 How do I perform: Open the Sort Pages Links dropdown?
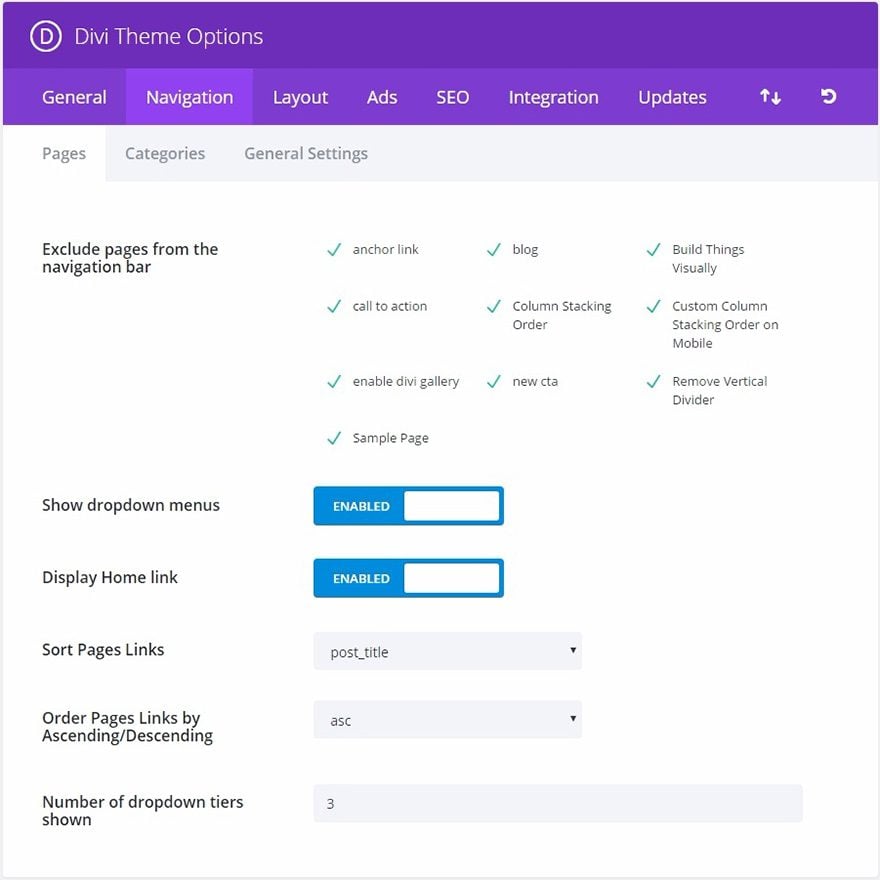click(x=447, y=651)
